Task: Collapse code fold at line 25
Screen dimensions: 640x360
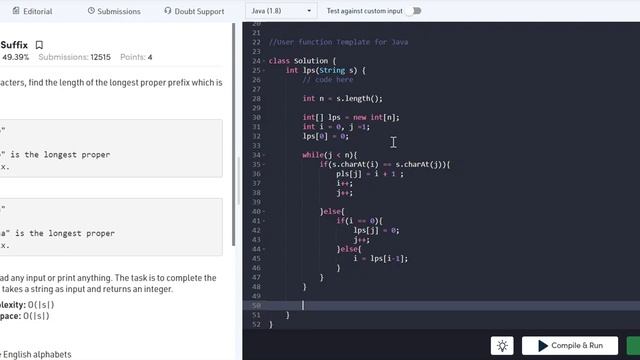Action: [264, 71]
